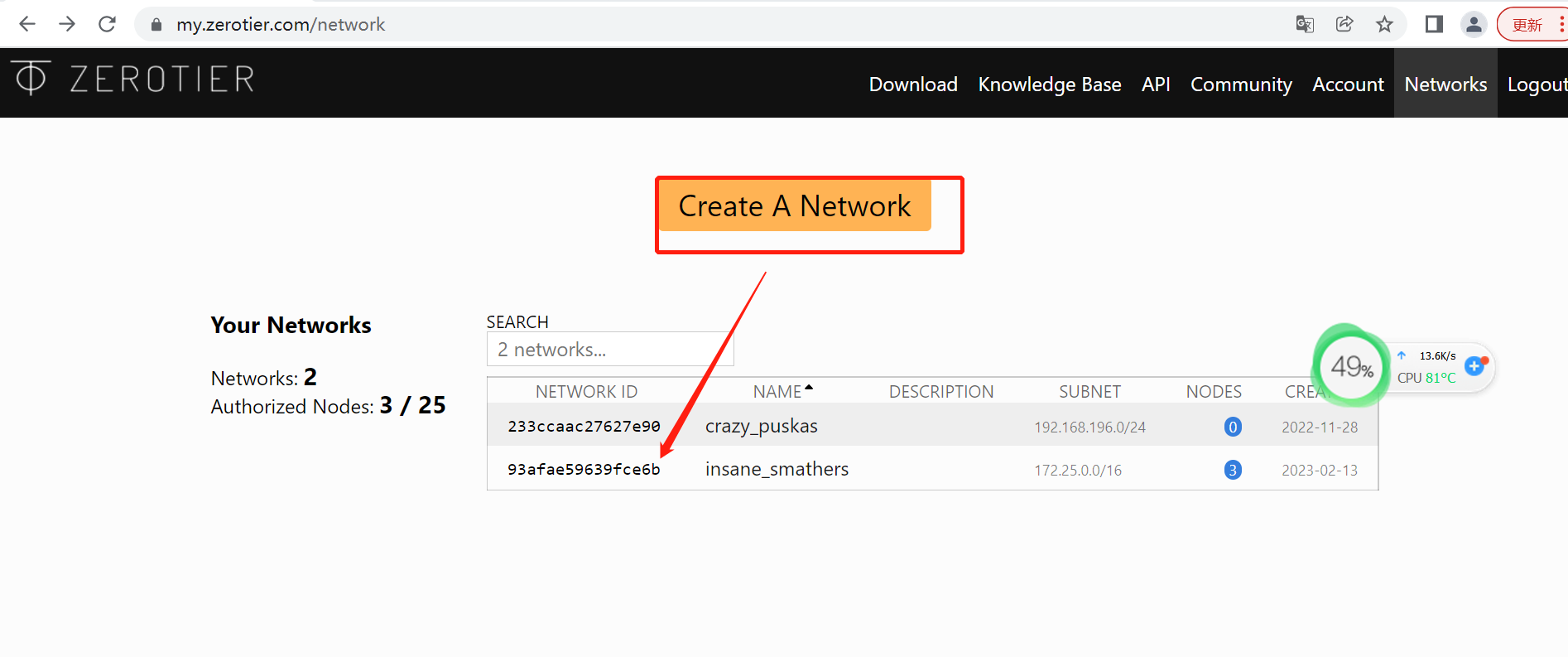Toggle the browser side panel icon

click(x=1434, y=24)
